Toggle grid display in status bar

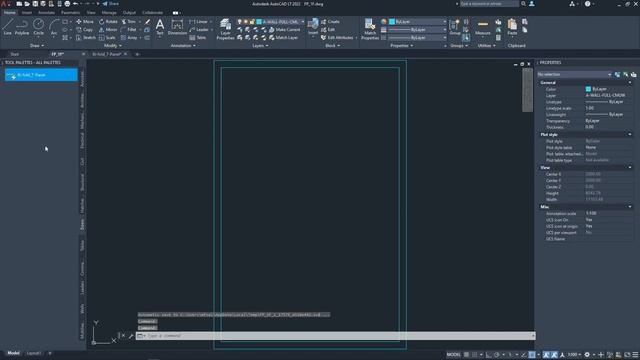pos(466,355)
